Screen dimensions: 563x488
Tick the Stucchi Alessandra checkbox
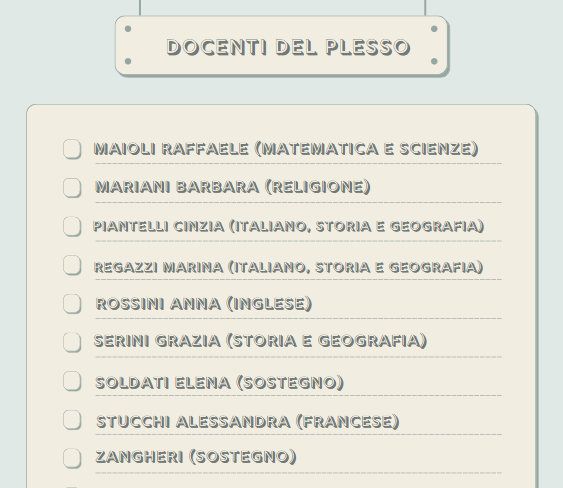coord(72,420)
